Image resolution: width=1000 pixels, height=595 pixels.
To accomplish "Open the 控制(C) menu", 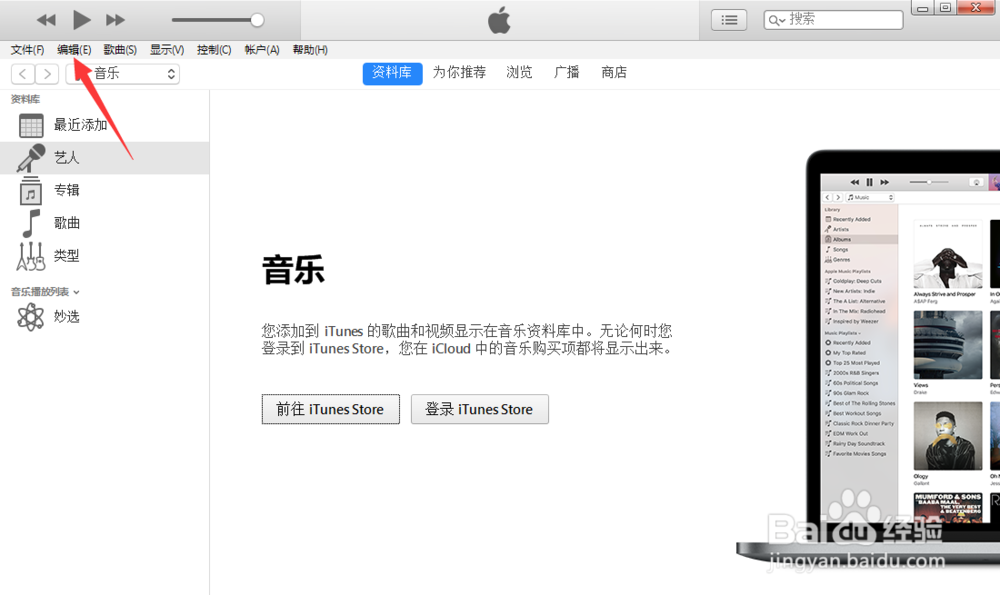I will pyautogui.click(x=214, y=50).
